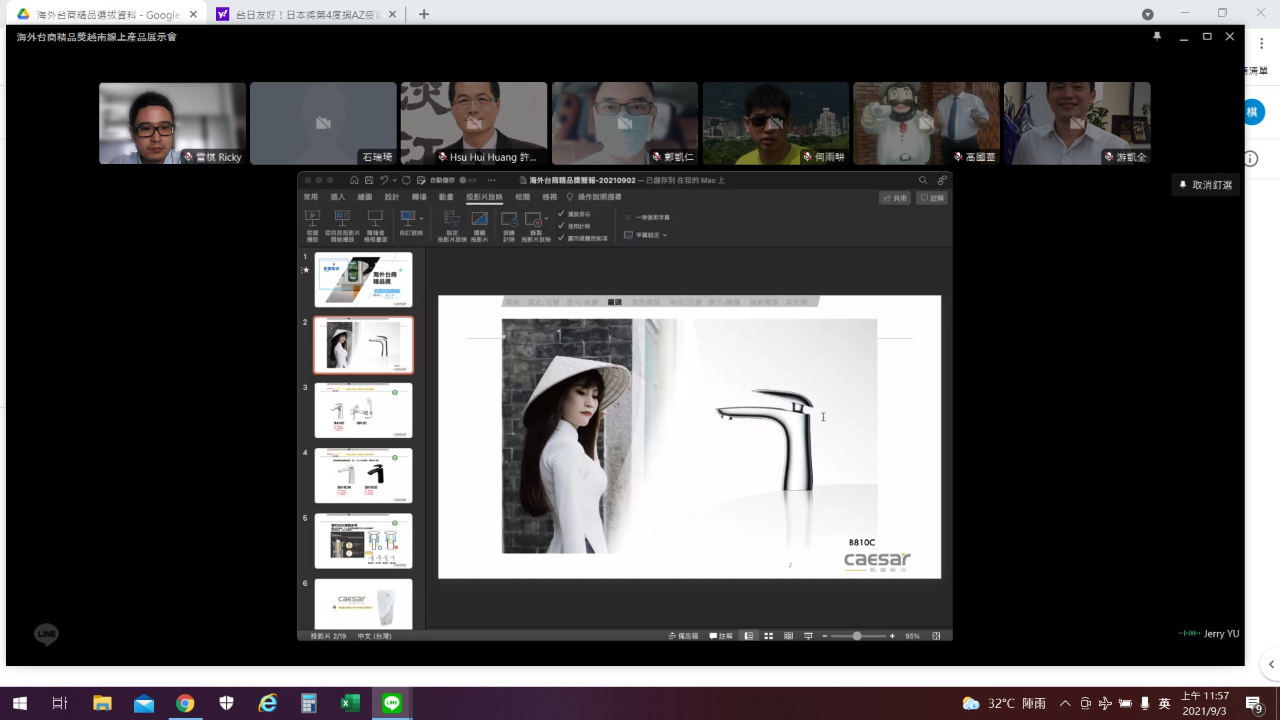1280x720 pixels.
Task: Open the 自訂放映 dropdown arrow
Action: pos(422,218)
